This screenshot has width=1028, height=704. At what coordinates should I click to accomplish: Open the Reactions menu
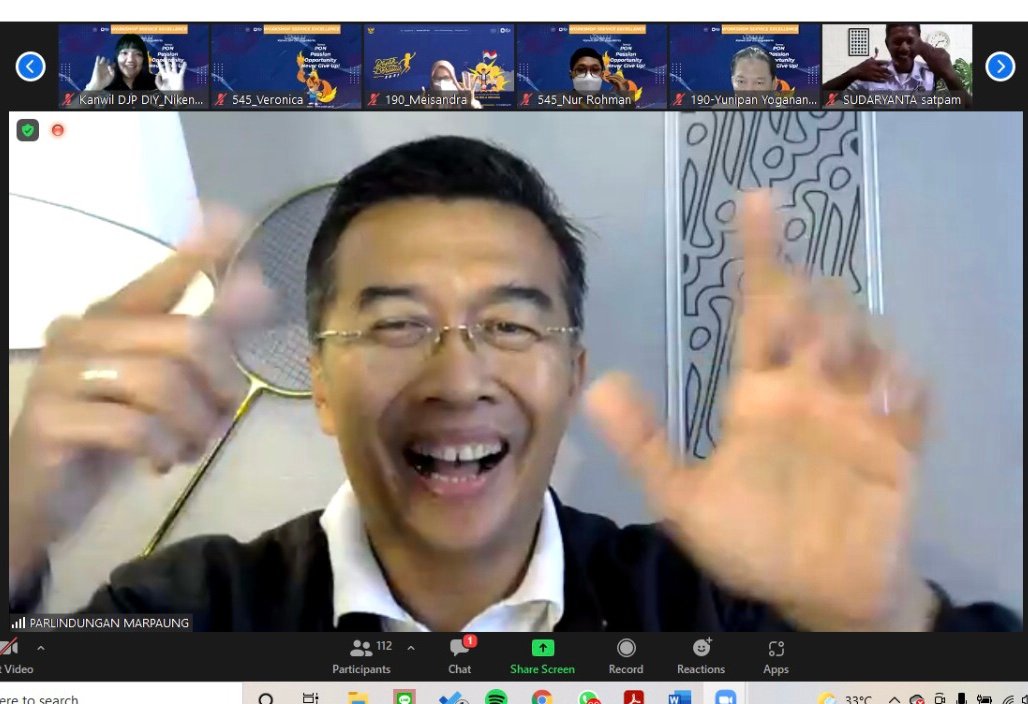pyautogui.click(x=700, y=656)
